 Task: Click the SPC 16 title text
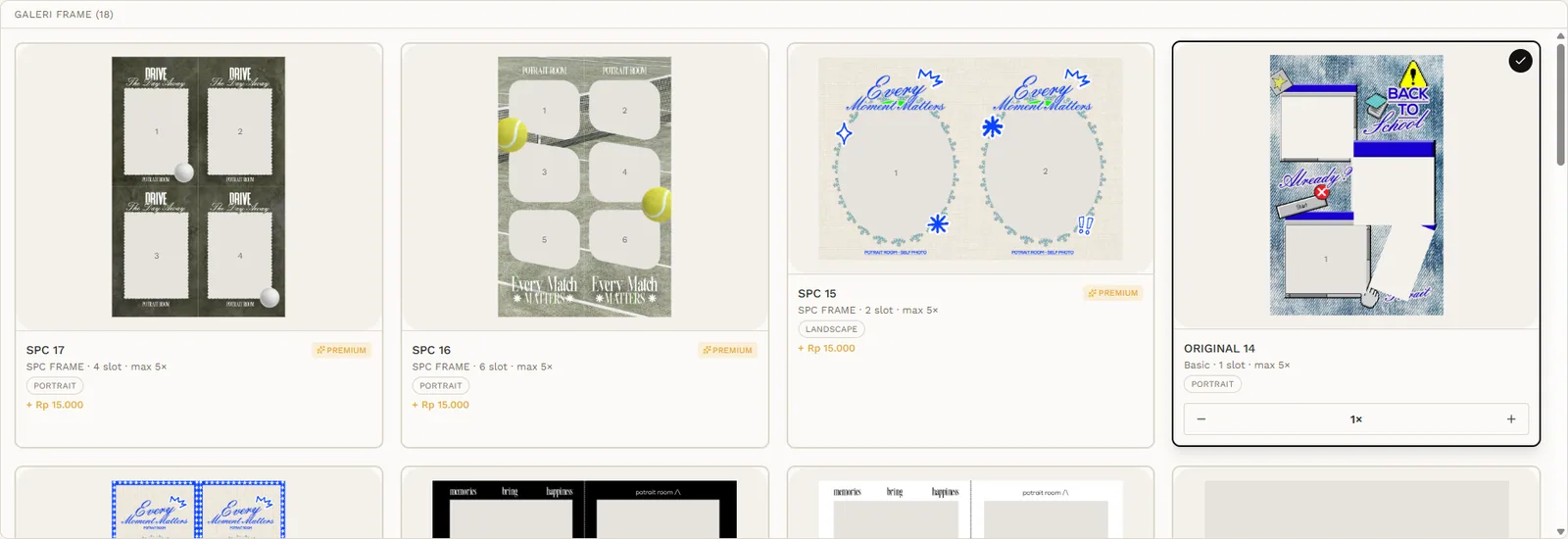coord(431,350)
